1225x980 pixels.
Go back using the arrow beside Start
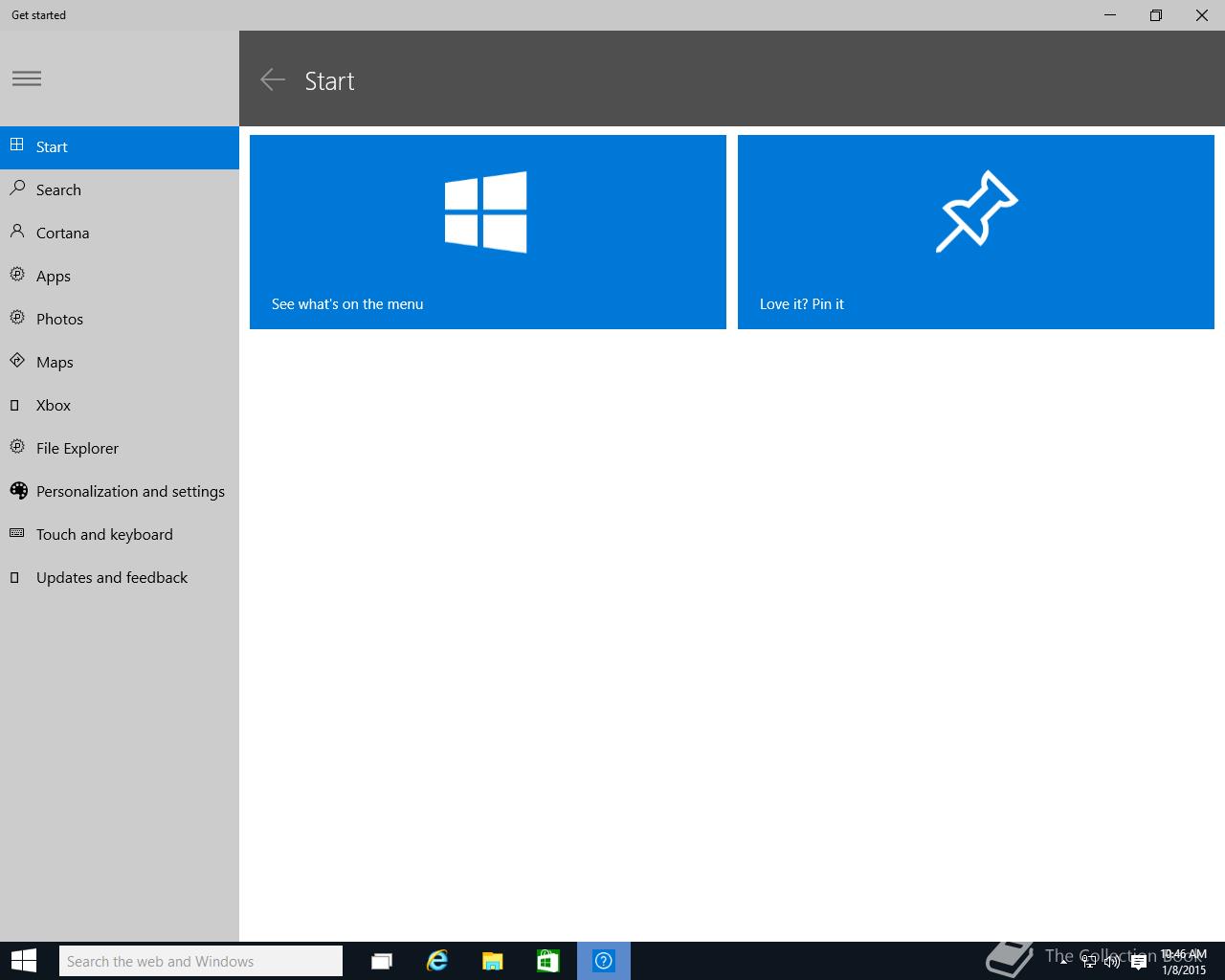point(273,80)
